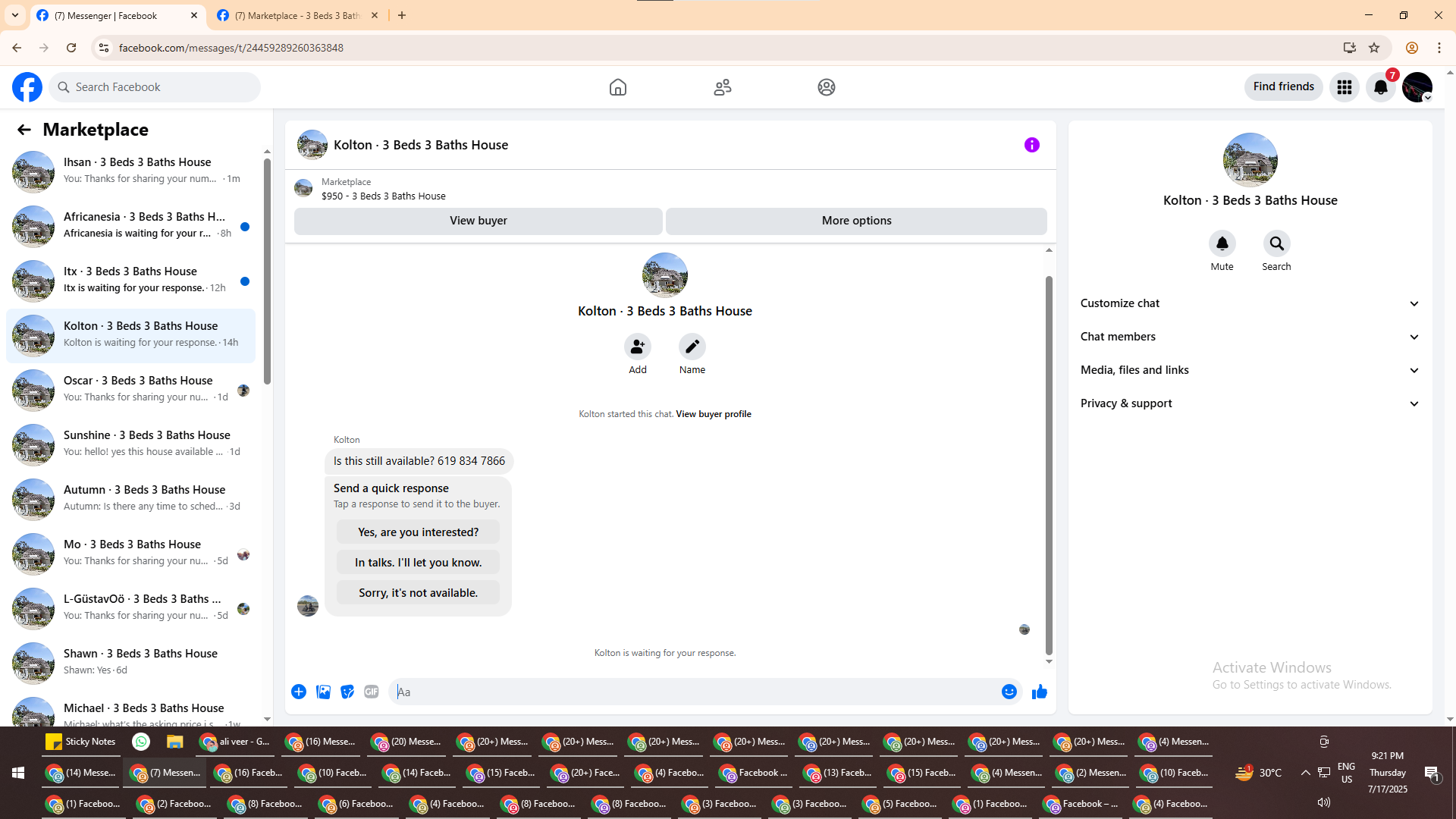Open Sticky Notes in the taskbar

point(81,742)
